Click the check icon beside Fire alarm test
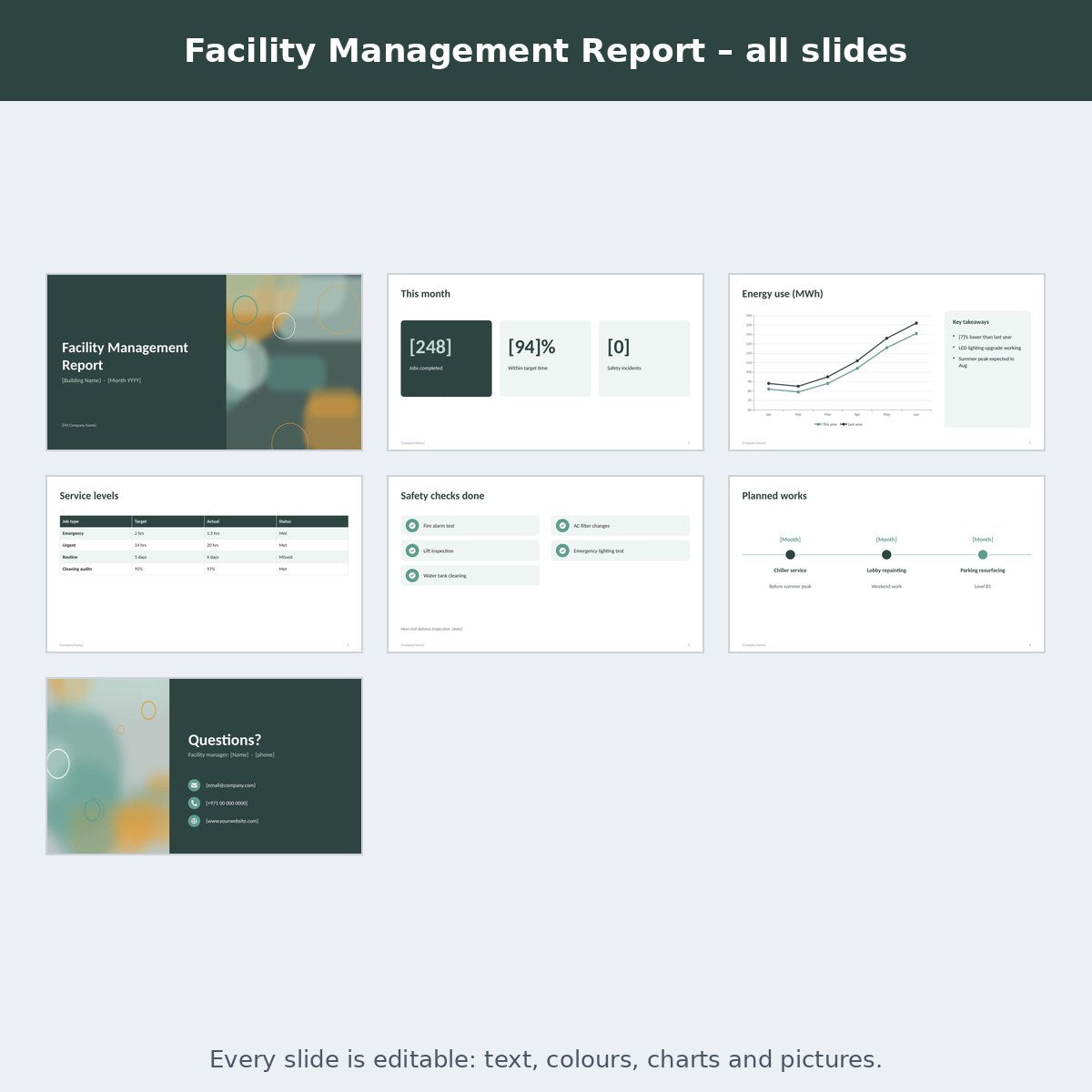 point(412,526)
